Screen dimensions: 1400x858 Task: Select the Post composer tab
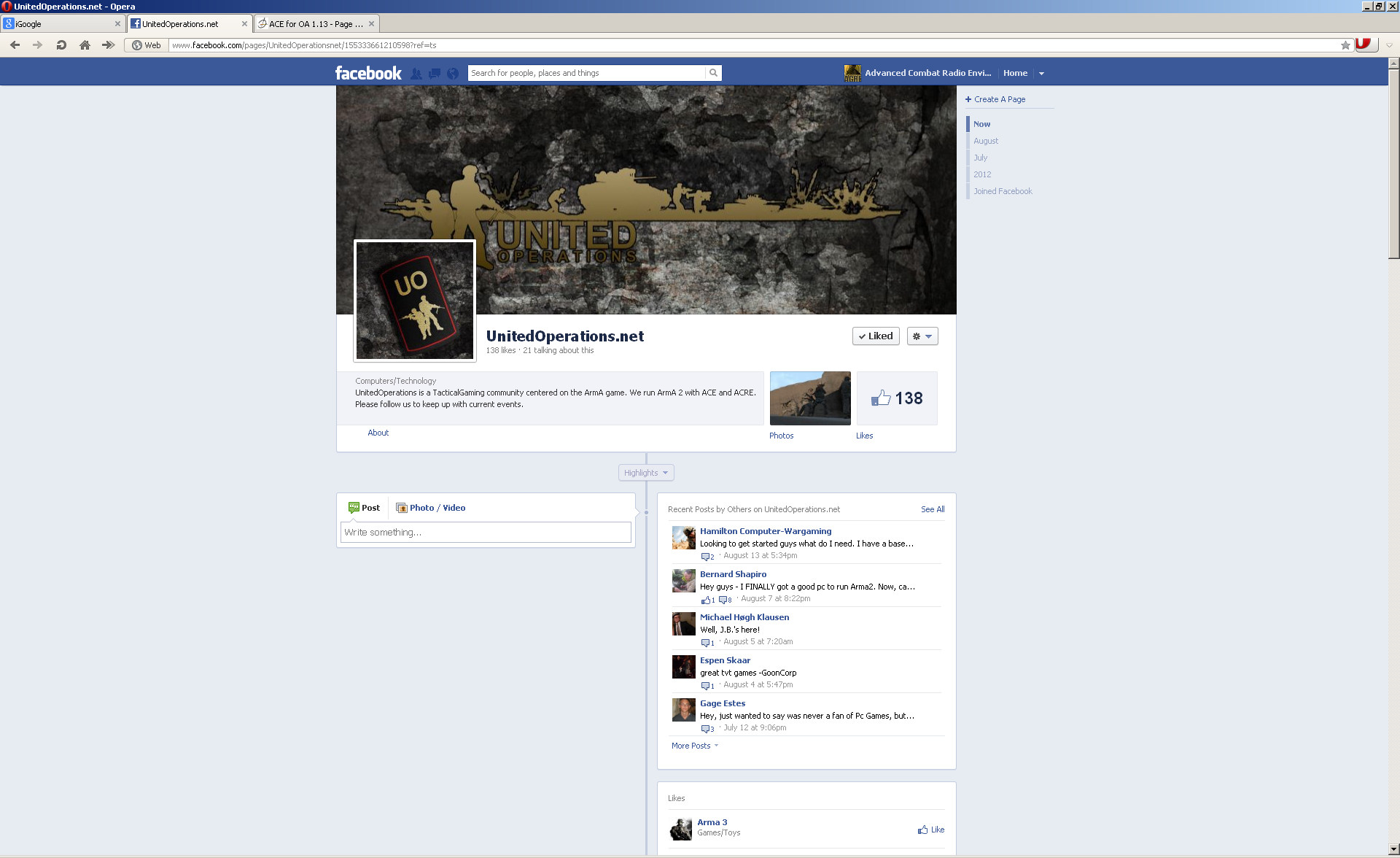364,508
